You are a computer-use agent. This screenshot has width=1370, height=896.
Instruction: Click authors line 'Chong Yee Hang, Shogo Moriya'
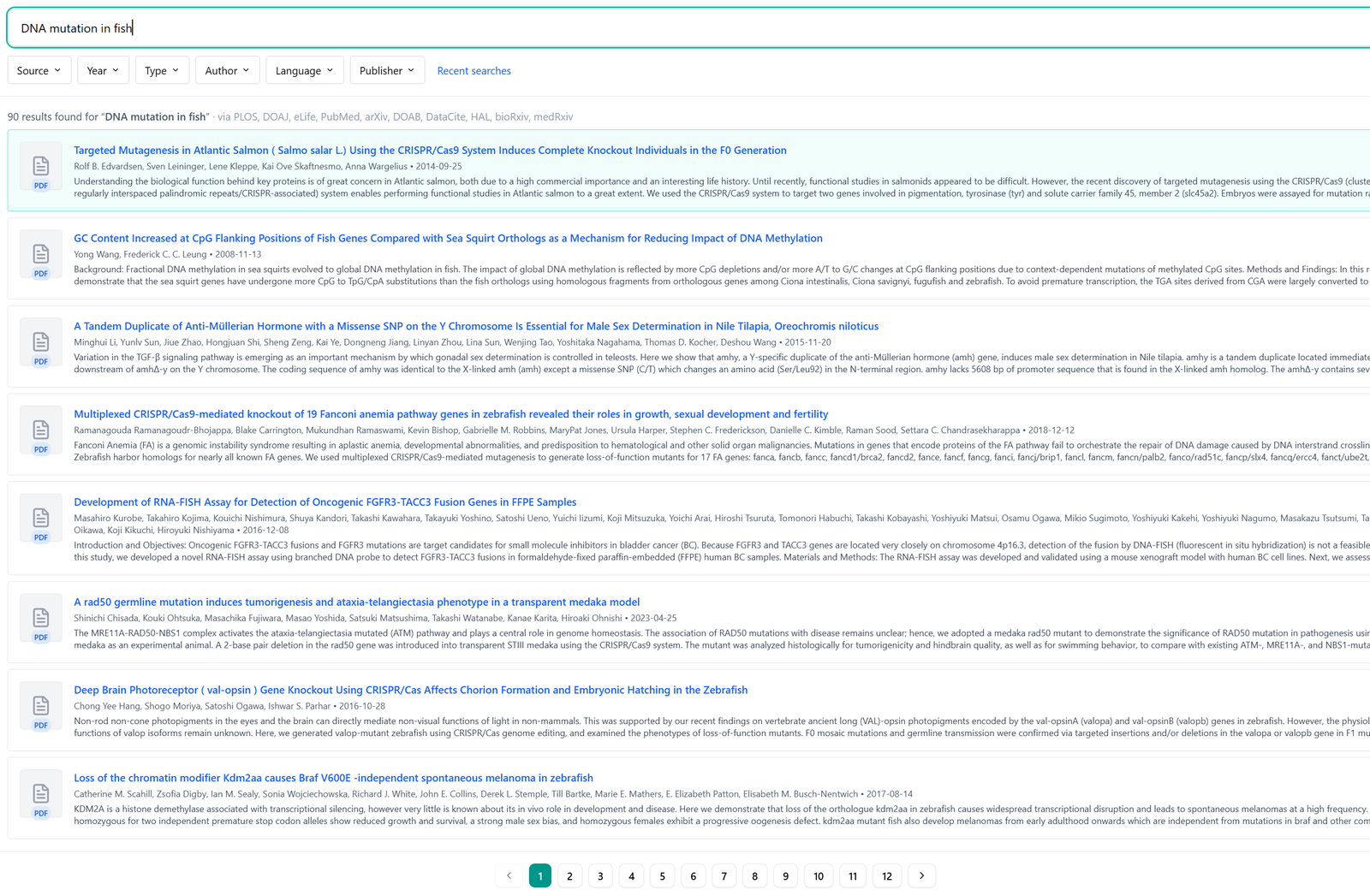(x=229, y=706)
